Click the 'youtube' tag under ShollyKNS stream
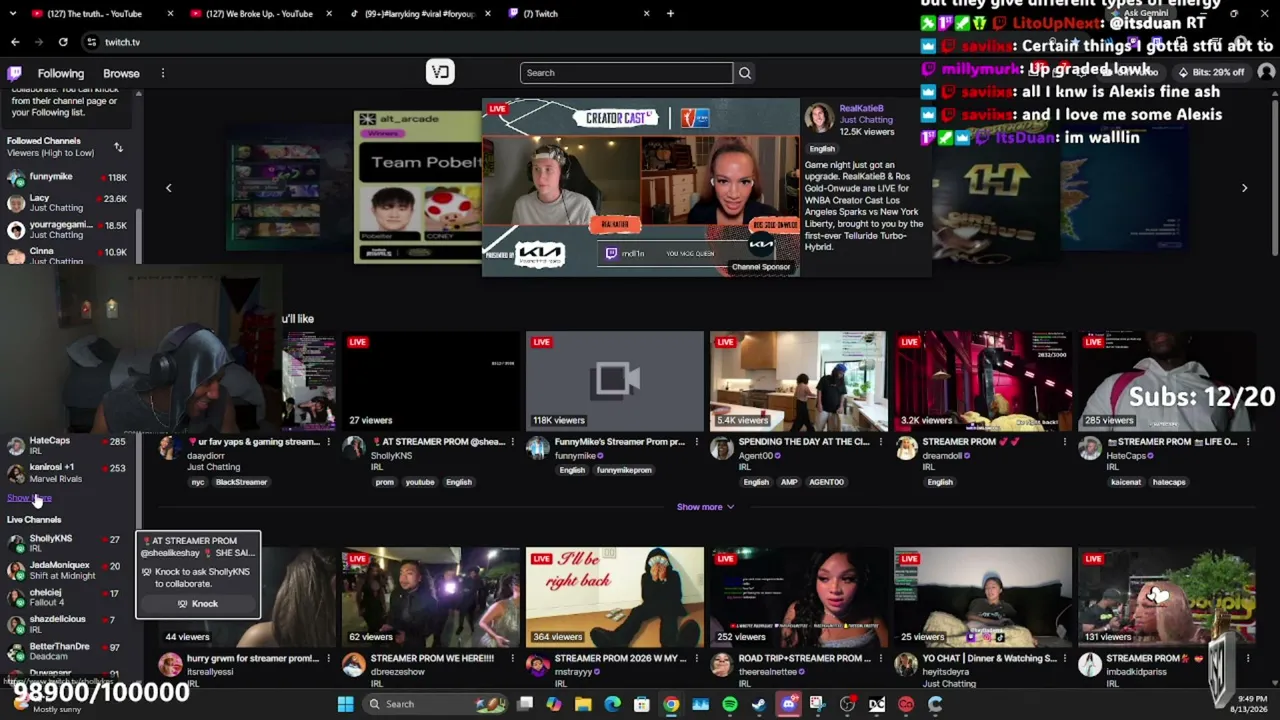 420,482
